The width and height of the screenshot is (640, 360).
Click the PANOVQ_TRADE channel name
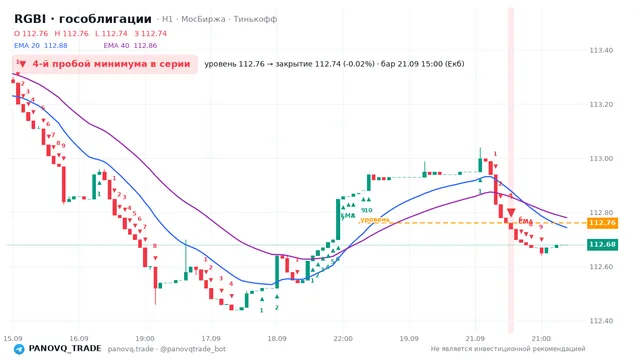[x=65, y=349]
